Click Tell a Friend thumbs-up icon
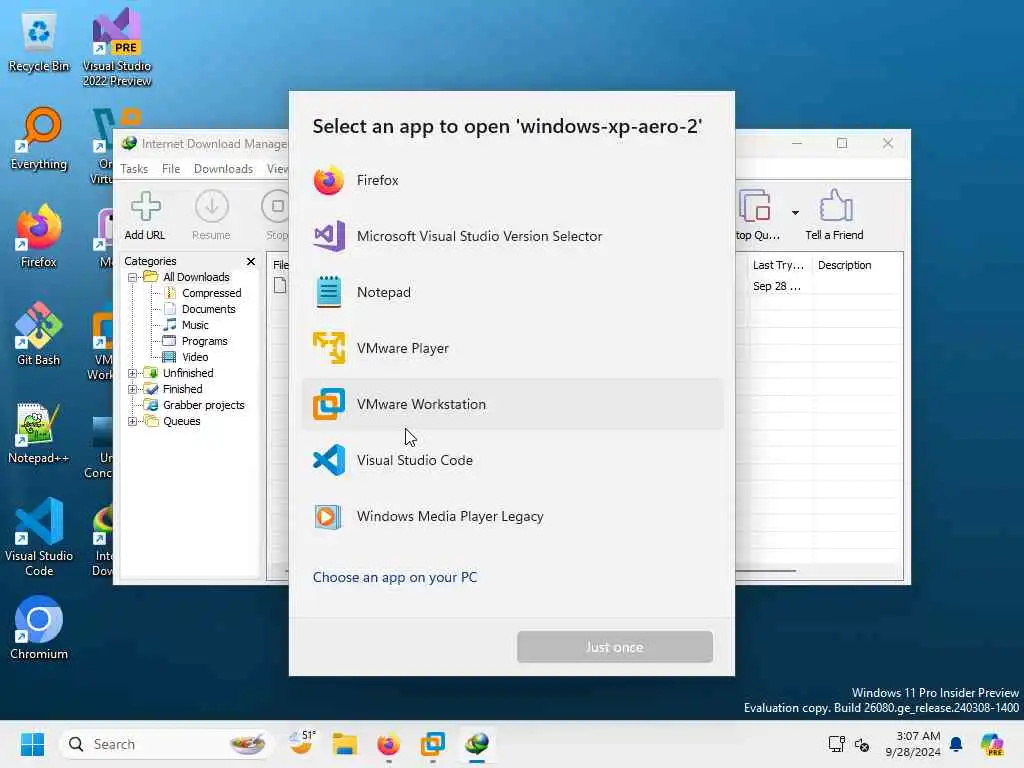Viewport: 1024px width, 768px height. (x=835, y=216)
